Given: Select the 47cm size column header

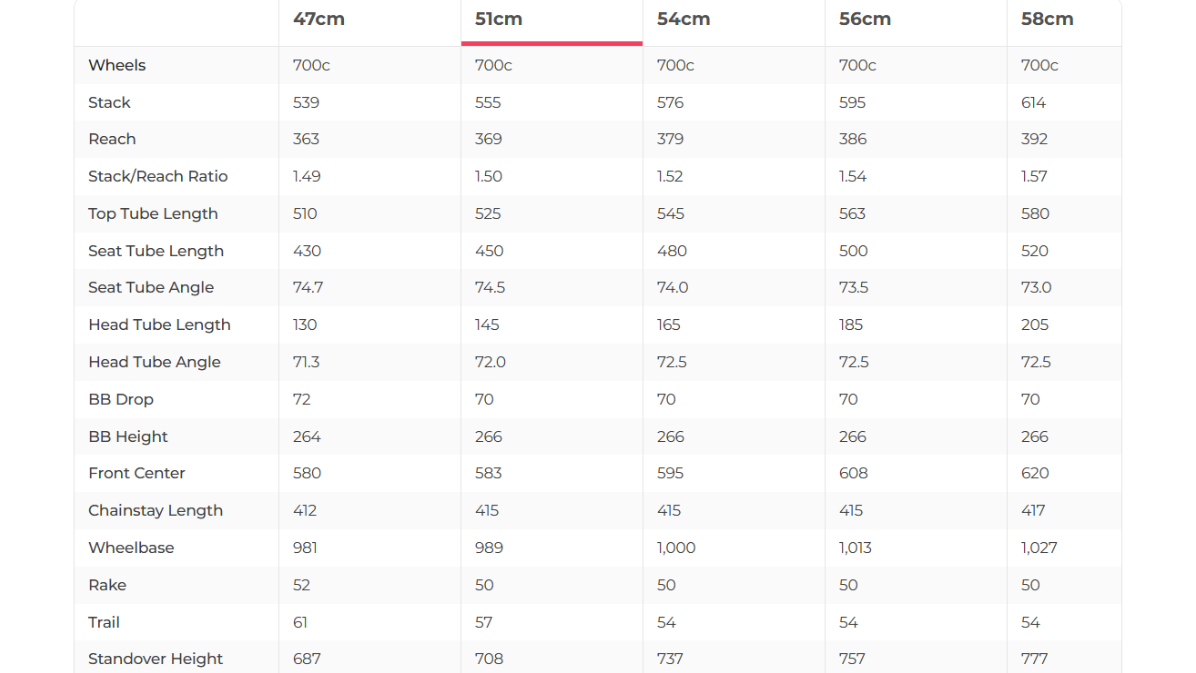Looking at the screenshot, I should click(319, 19).
